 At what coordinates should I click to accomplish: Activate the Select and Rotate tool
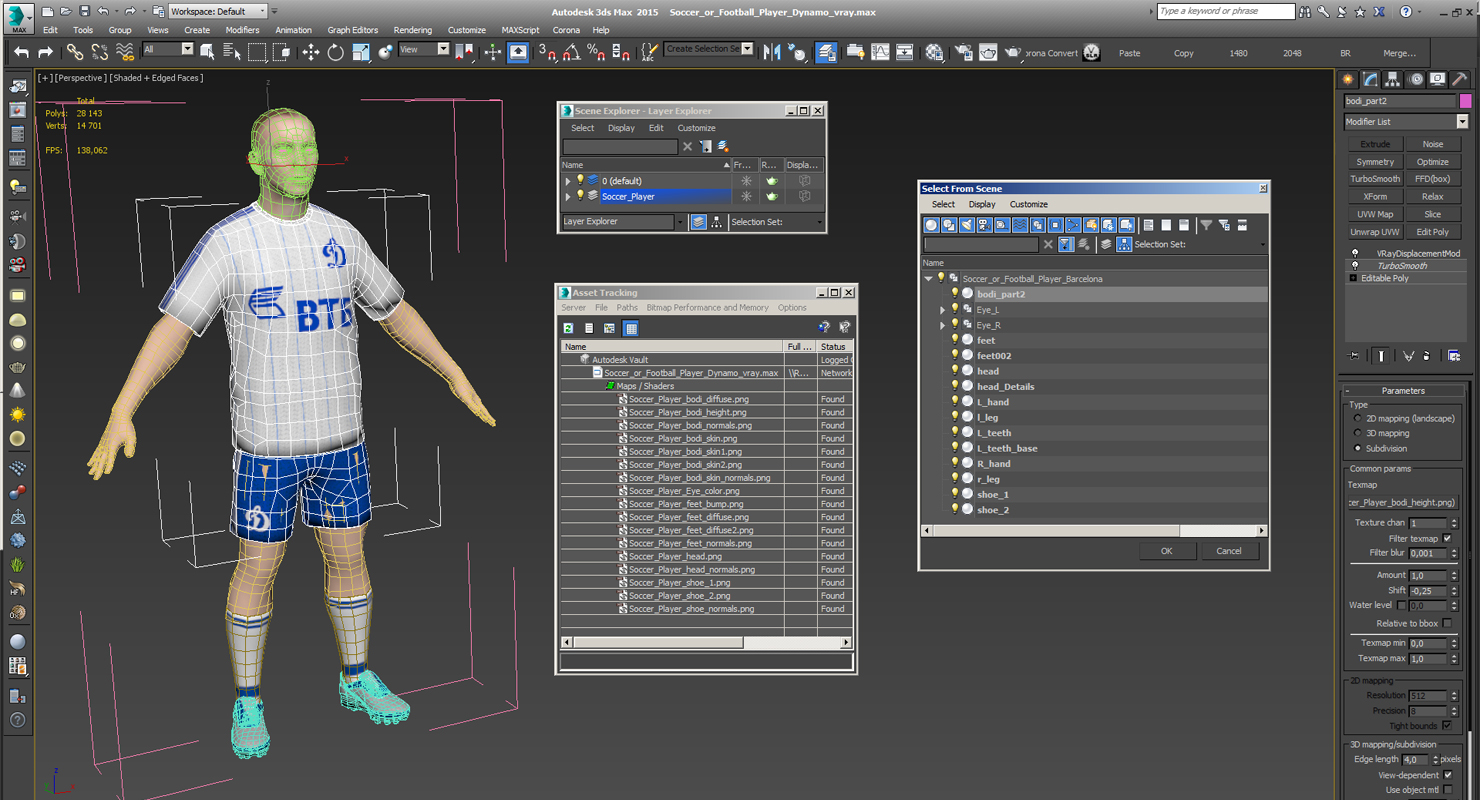click(335, 52)
